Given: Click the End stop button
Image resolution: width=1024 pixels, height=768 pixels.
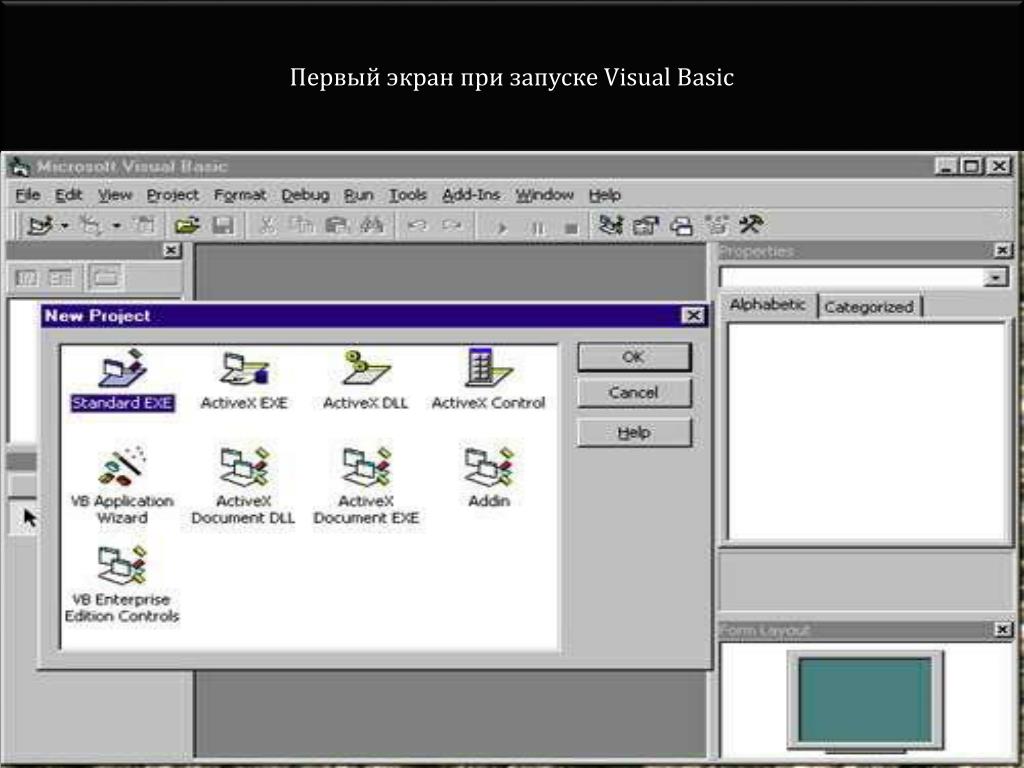Looking at the screenshot, I should (571, 228).
